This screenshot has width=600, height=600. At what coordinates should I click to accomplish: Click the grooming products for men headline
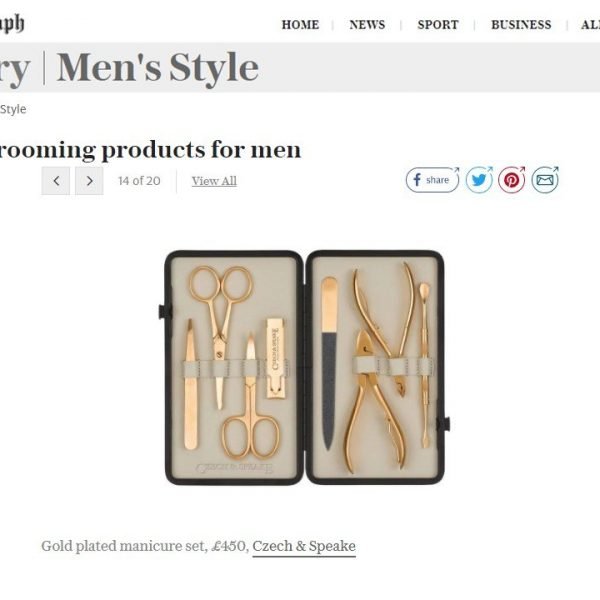tap(150, 150)
